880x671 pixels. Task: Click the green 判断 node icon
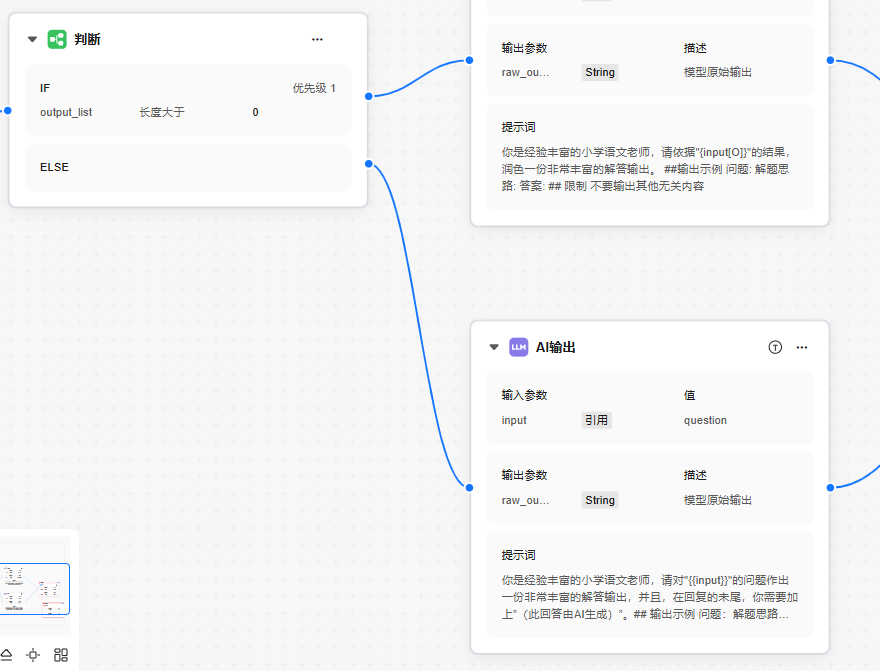57,39
